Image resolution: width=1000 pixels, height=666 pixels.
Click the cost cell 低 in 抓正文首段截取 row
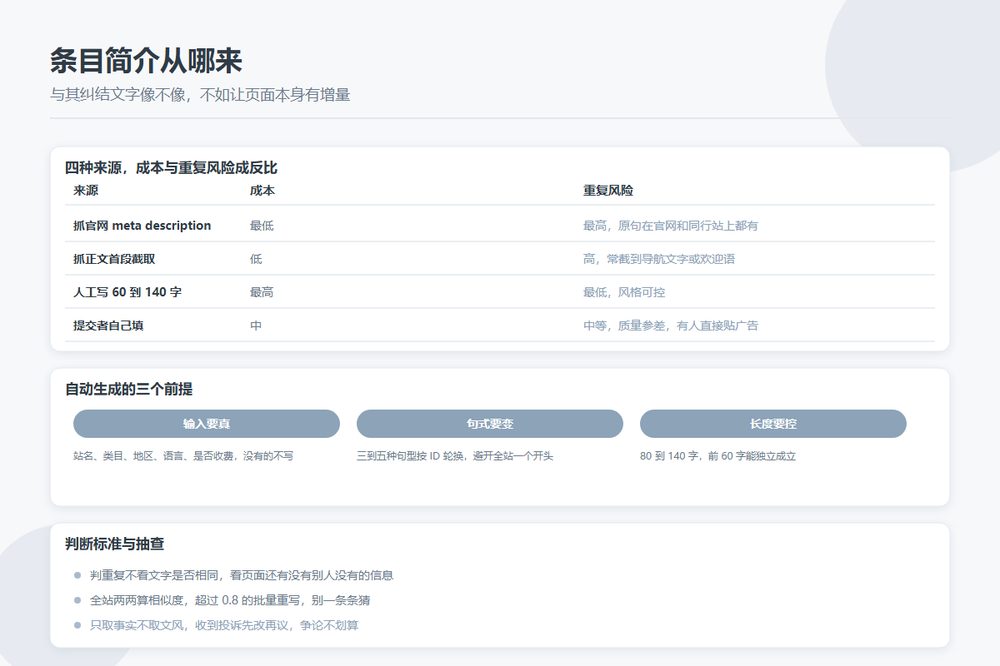(256, 259)
